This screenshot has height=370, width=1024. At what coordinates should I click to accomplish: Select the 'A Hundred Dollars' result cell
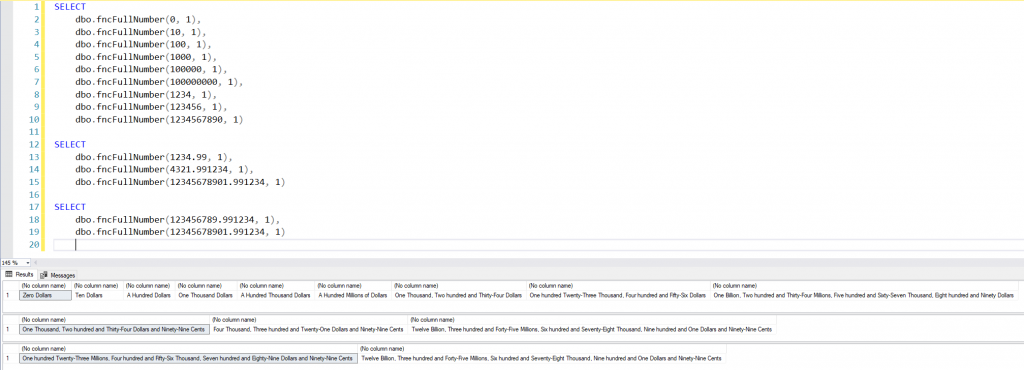(150, 295)
